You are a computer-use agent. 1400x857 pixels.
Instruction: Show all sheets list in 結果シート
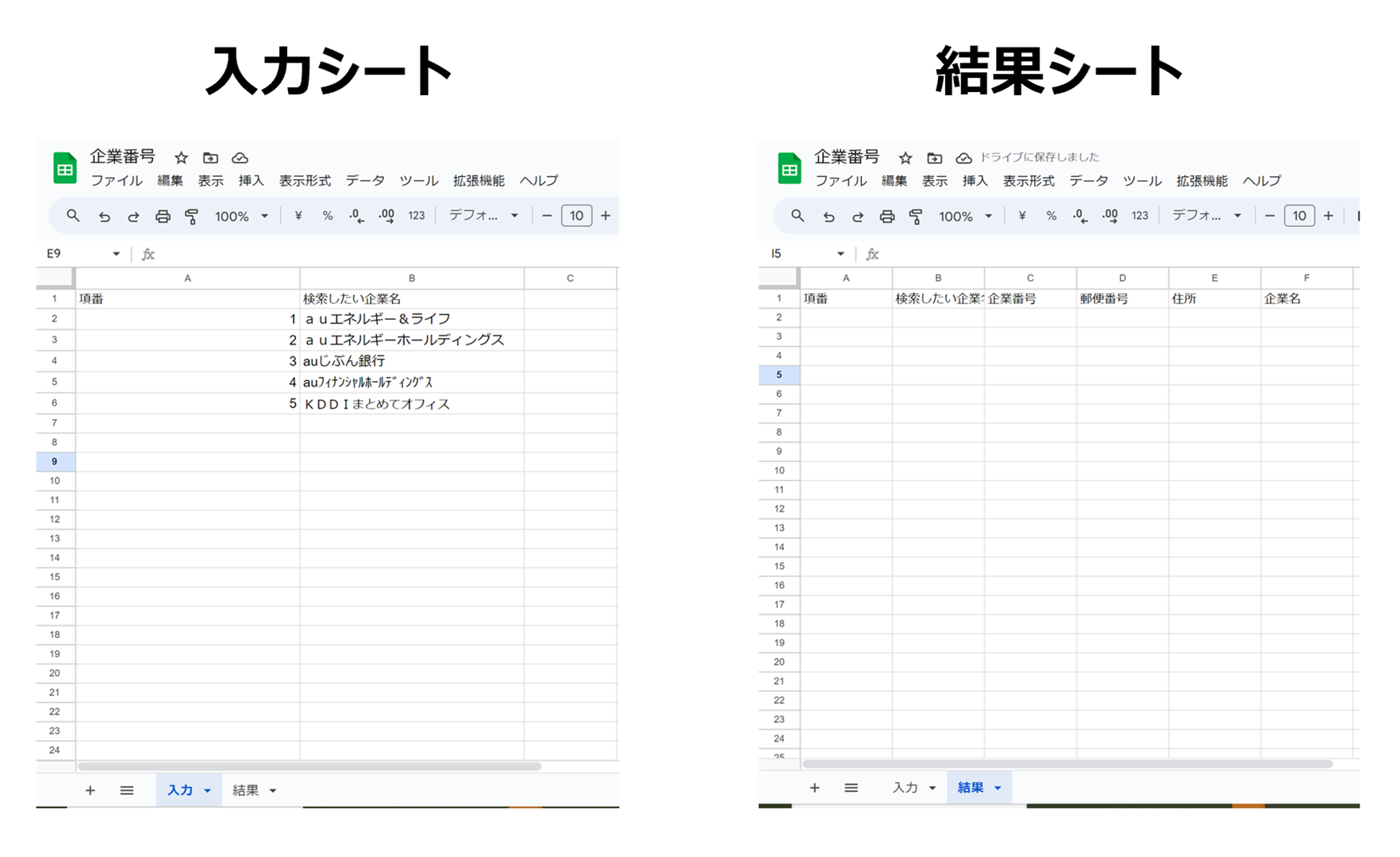pyautogui.click(x=852, y=788)
